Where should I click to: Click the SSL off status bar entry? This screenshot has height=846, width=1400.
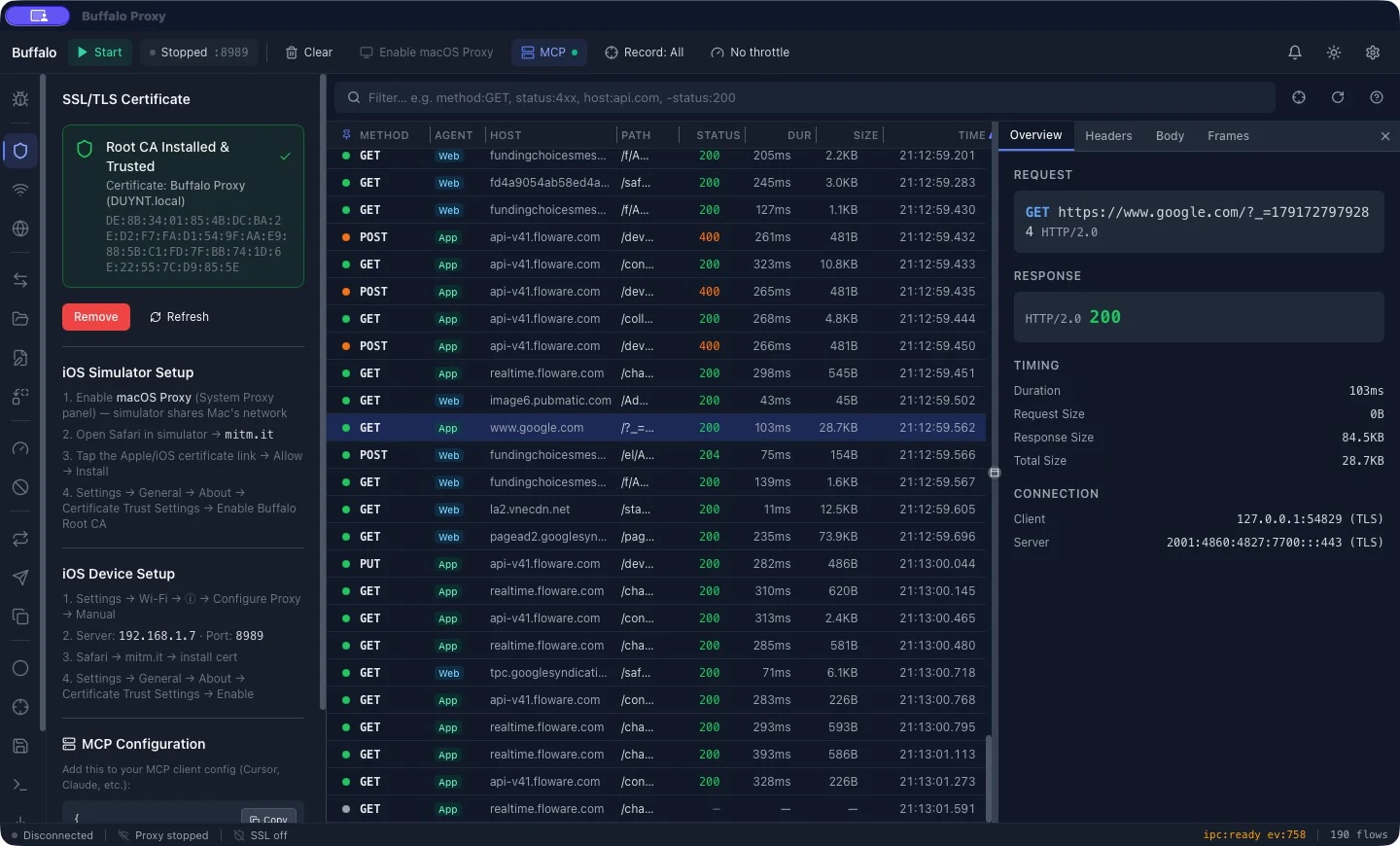(x=260, y=835)
